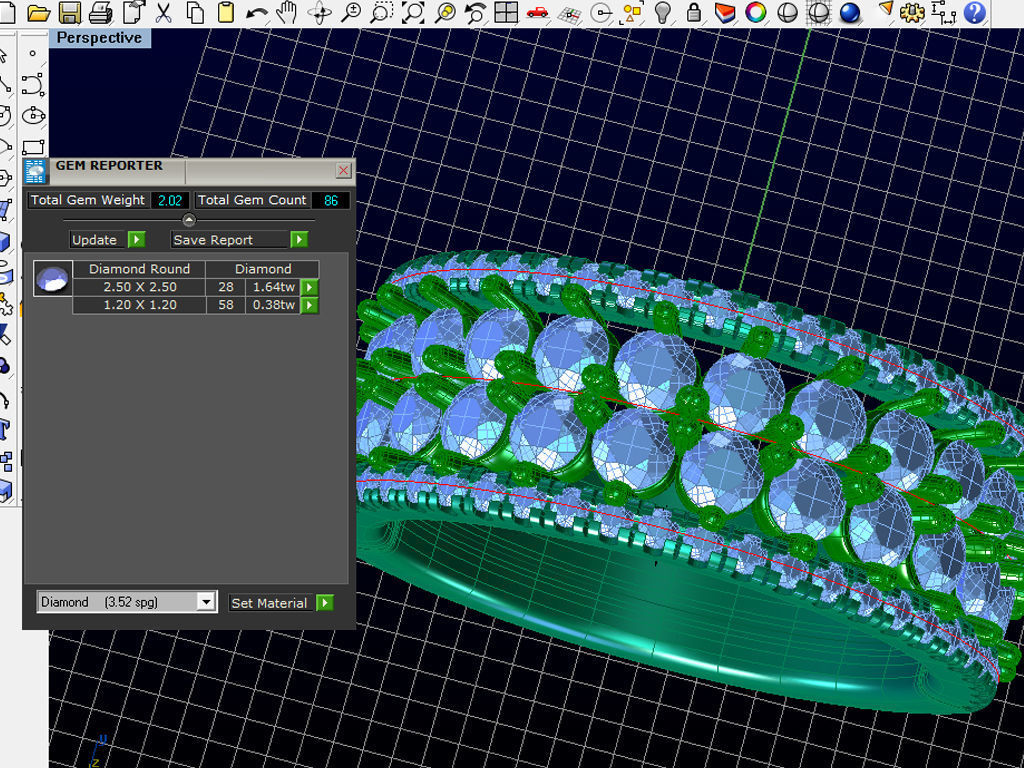1024x768 pixels.
Task: Click the orange Spotlight cone icon
Action: pyautogui.click(x=885, y=10)
